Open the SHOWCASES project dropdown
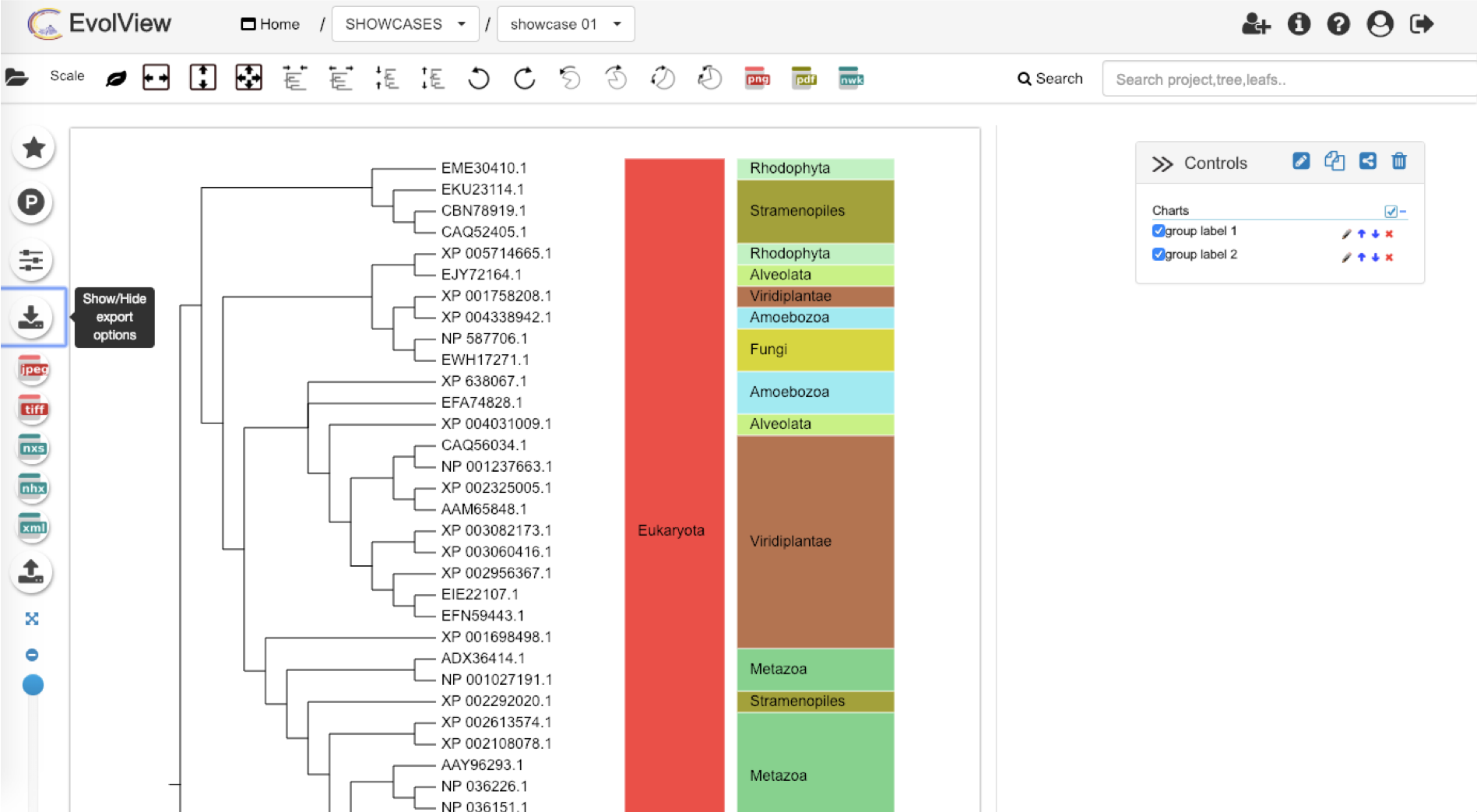The image size is (1477, 812). [406, 24]
